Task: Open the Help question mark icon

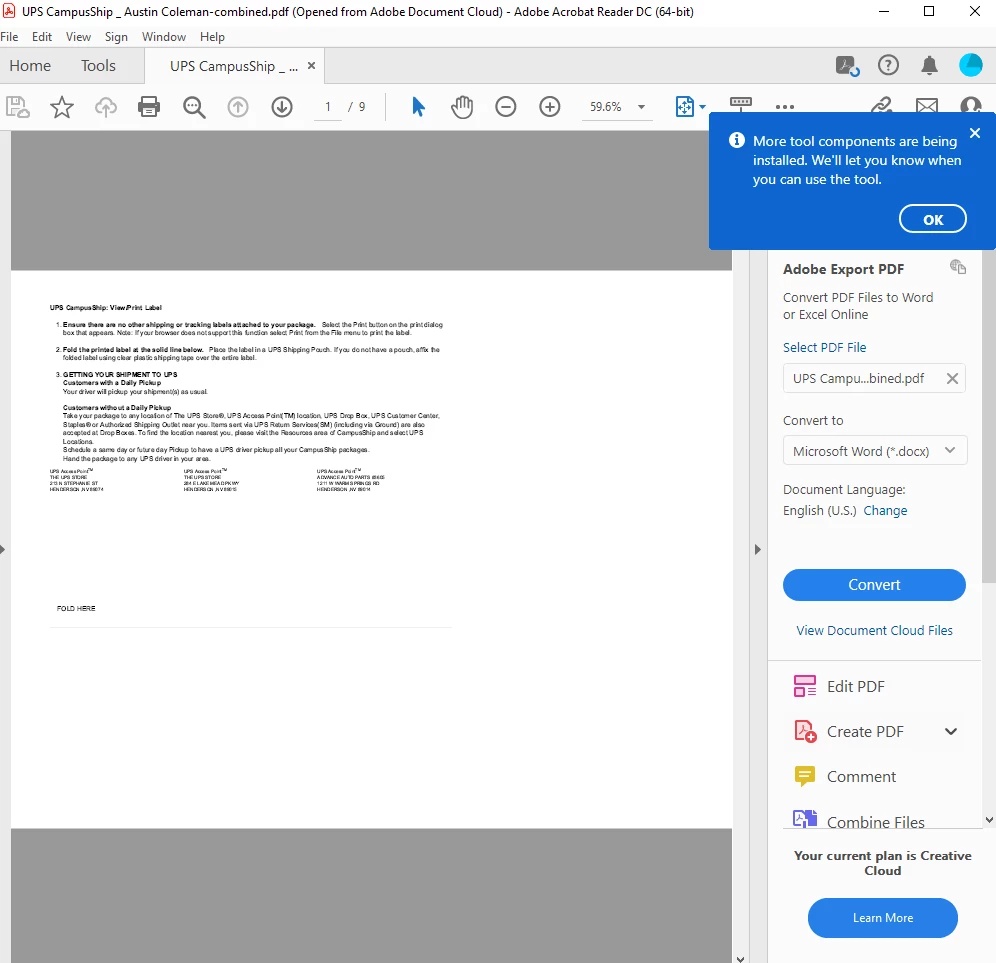Action: pos(888,65)
